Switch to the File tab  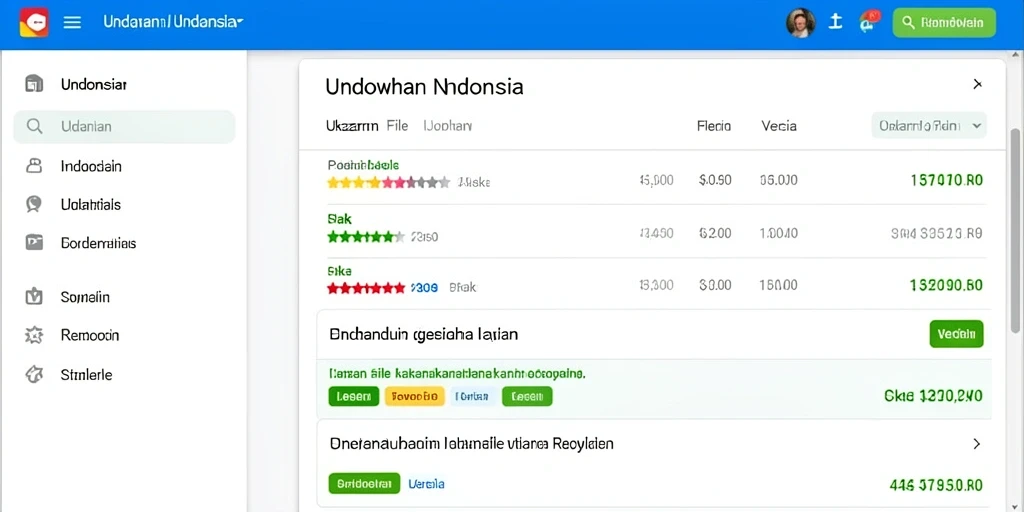tap(397, 125)
